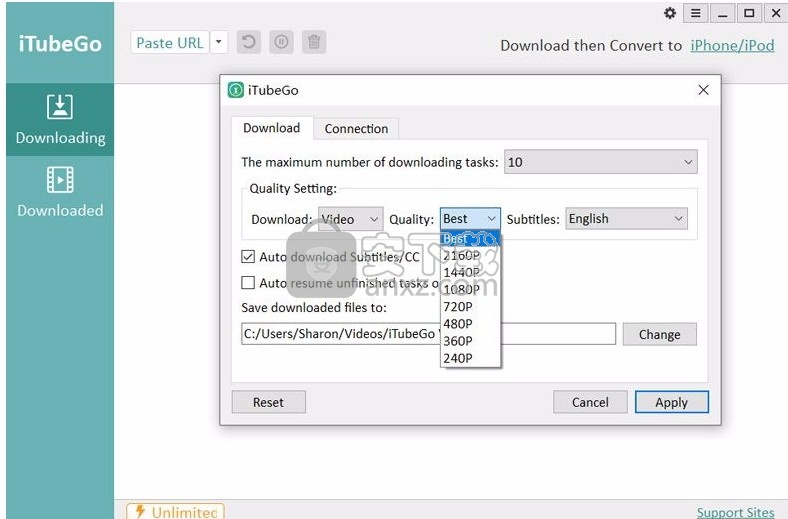Switch to the Connection tab
Screen dimensions: 788x519
(x=356, y=129)
